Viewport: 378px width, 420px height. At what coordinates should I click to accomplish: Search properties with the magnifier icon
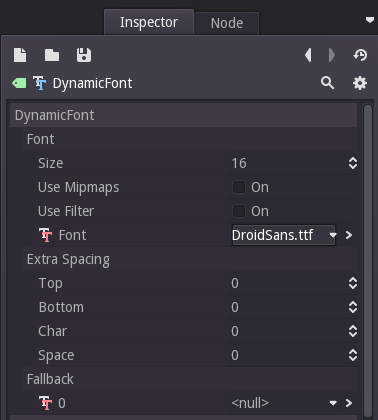[x=327, y=83]
